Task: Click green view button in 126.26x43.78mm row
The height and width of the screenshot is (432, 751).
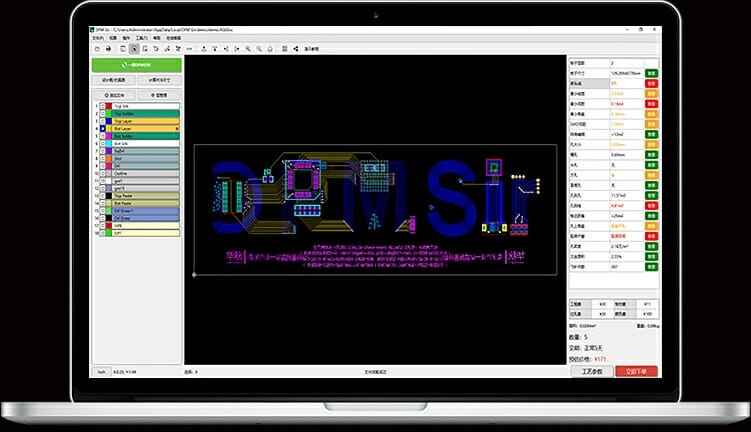Action: coord(651,73)
